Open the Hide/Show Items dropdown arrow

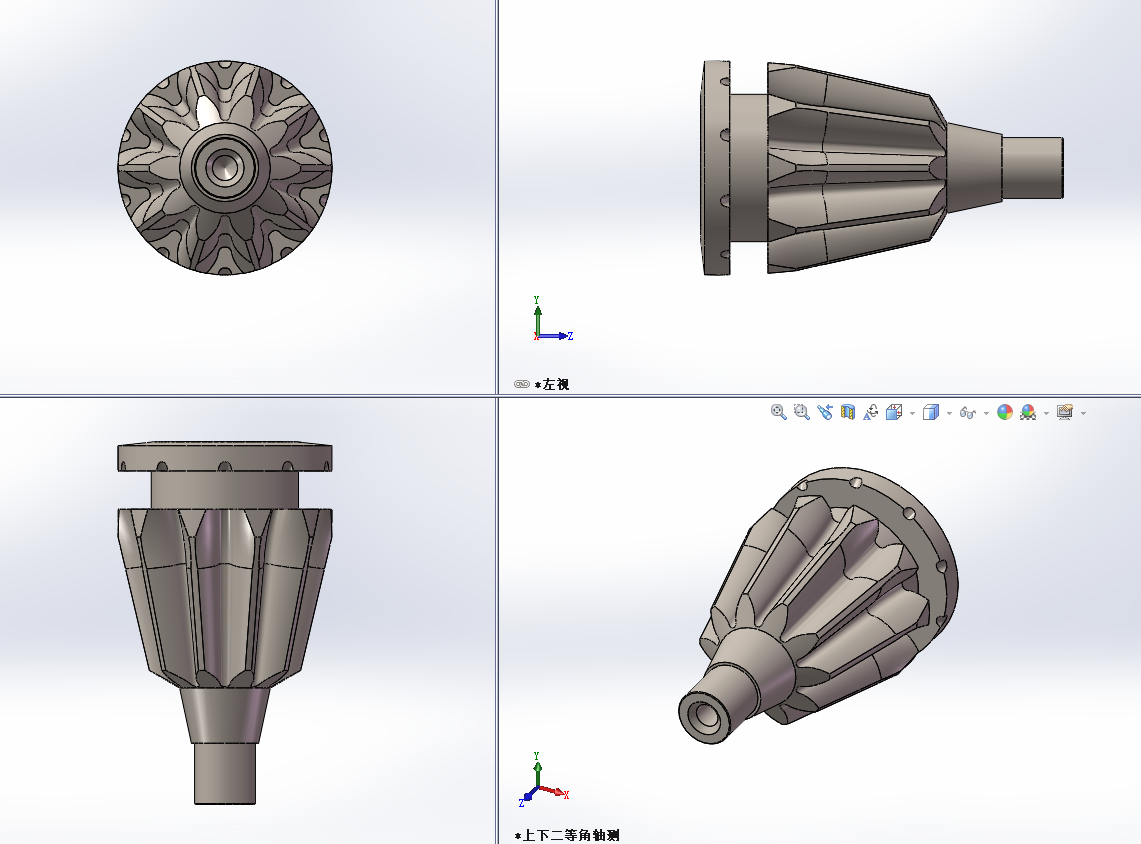pos(986,413)
